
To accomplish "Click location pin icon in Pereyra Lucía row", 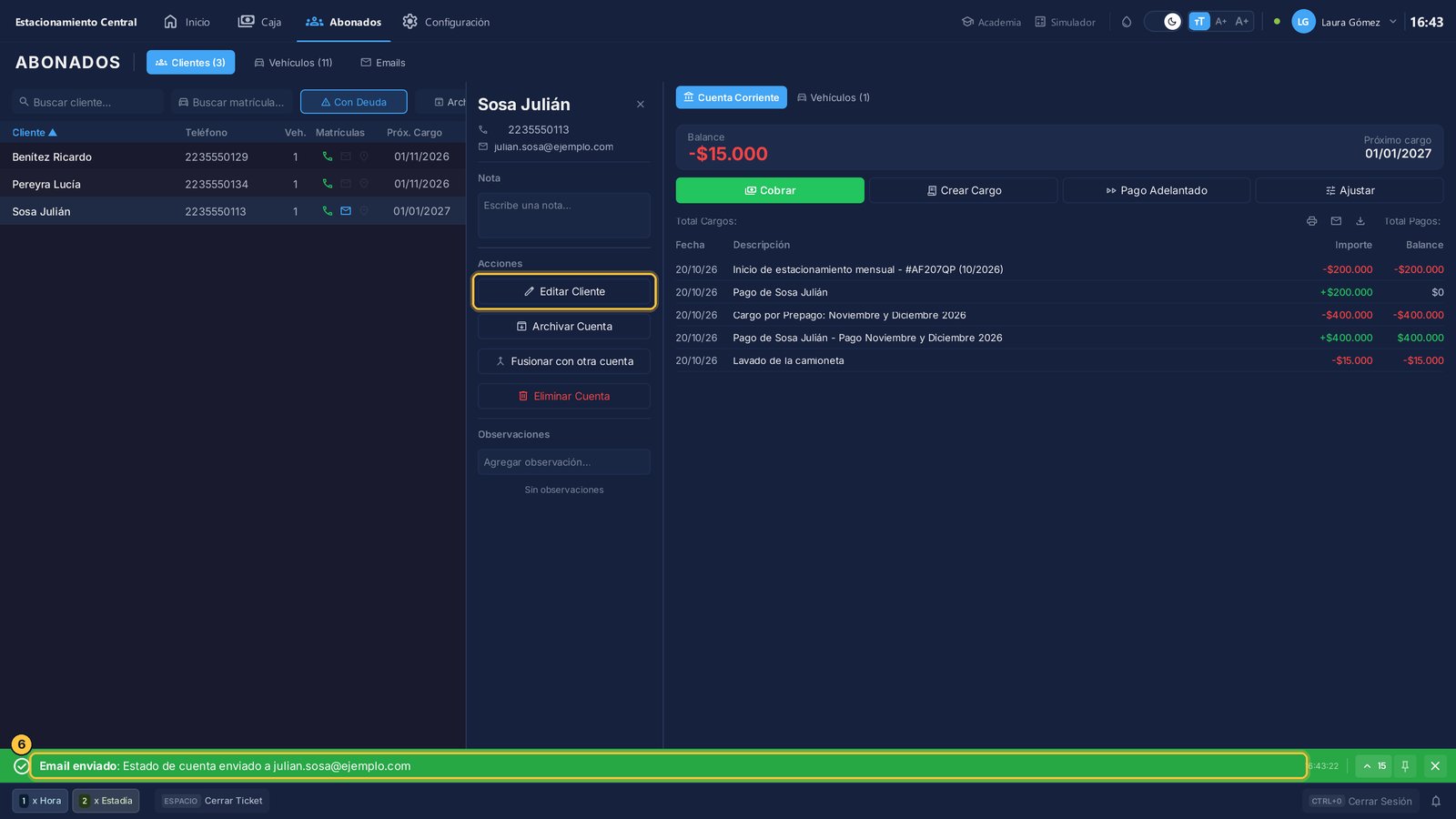I will 364,184.
